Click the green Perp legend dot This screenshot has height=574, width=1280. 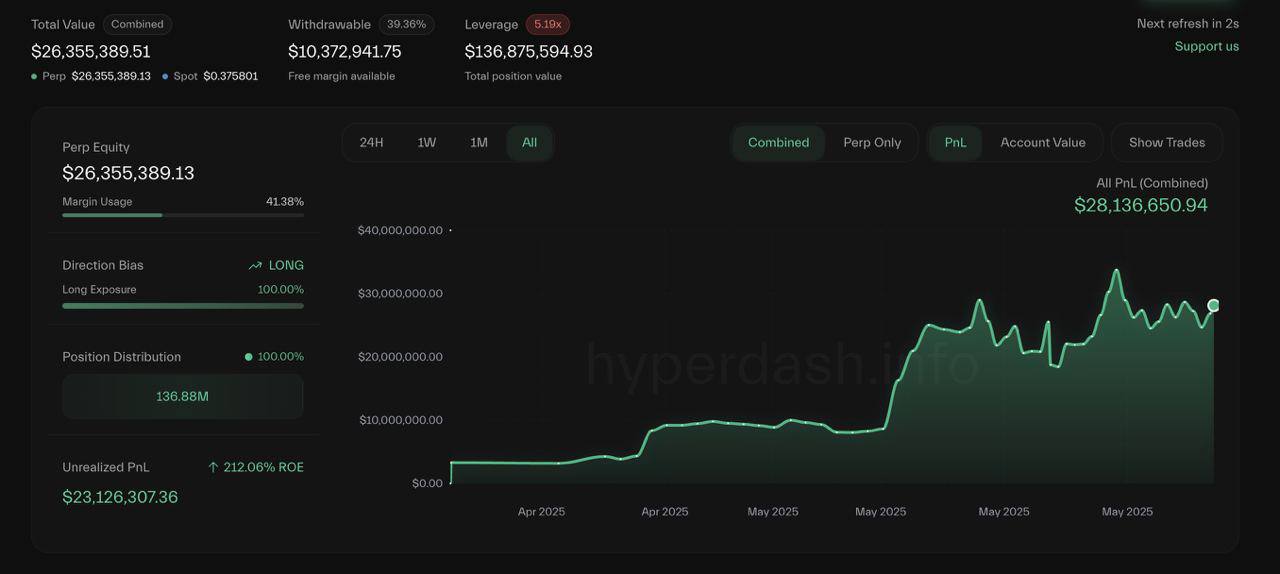34,76
